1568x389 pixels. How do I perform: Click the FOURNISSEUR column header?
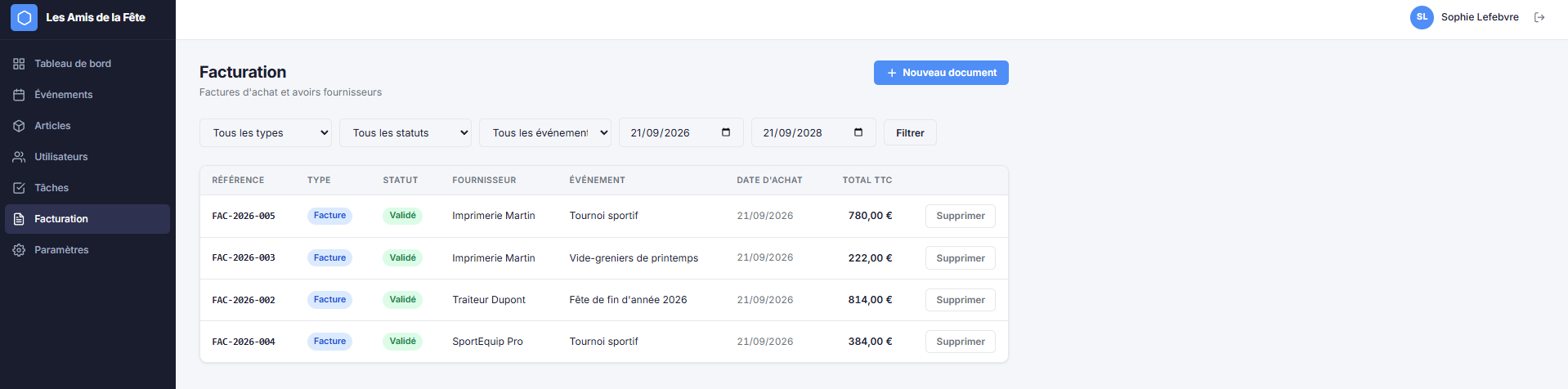pyautogui.click(x=484, y=180)
